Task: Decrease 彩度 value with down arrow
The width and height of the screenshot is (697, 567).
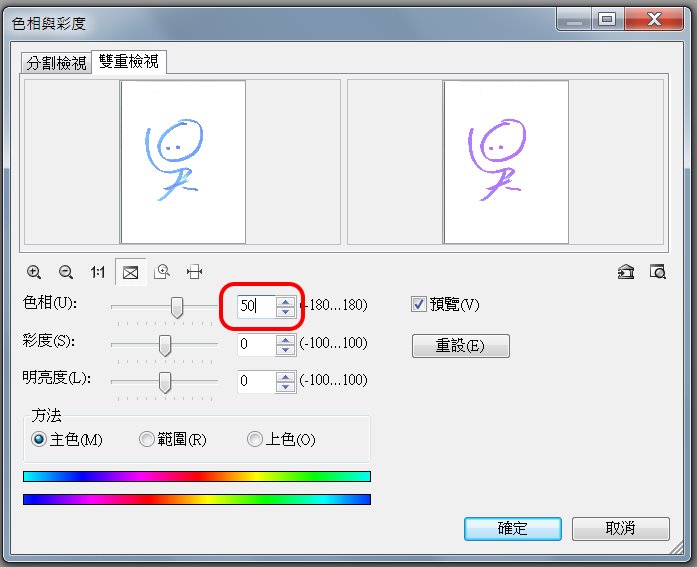Action: (x=285, y=350)
